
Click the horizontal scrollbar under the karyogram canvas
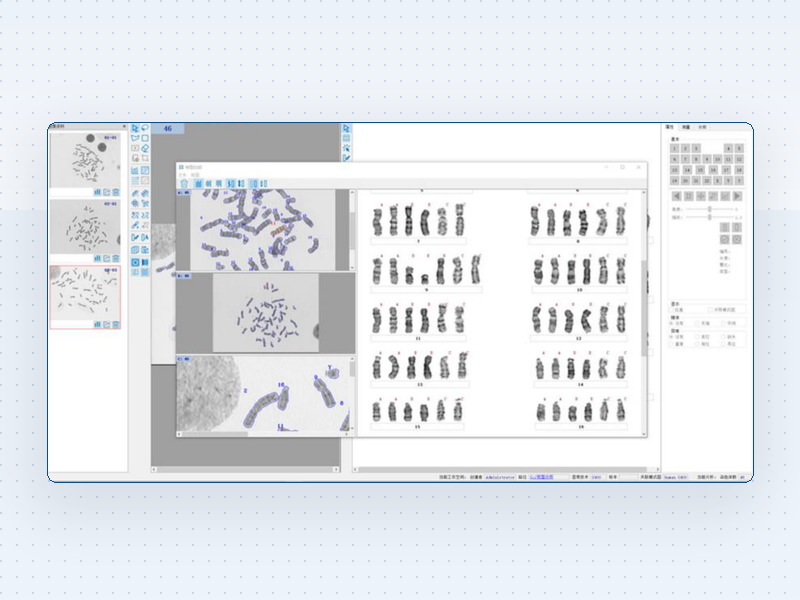tap(507, 469)
